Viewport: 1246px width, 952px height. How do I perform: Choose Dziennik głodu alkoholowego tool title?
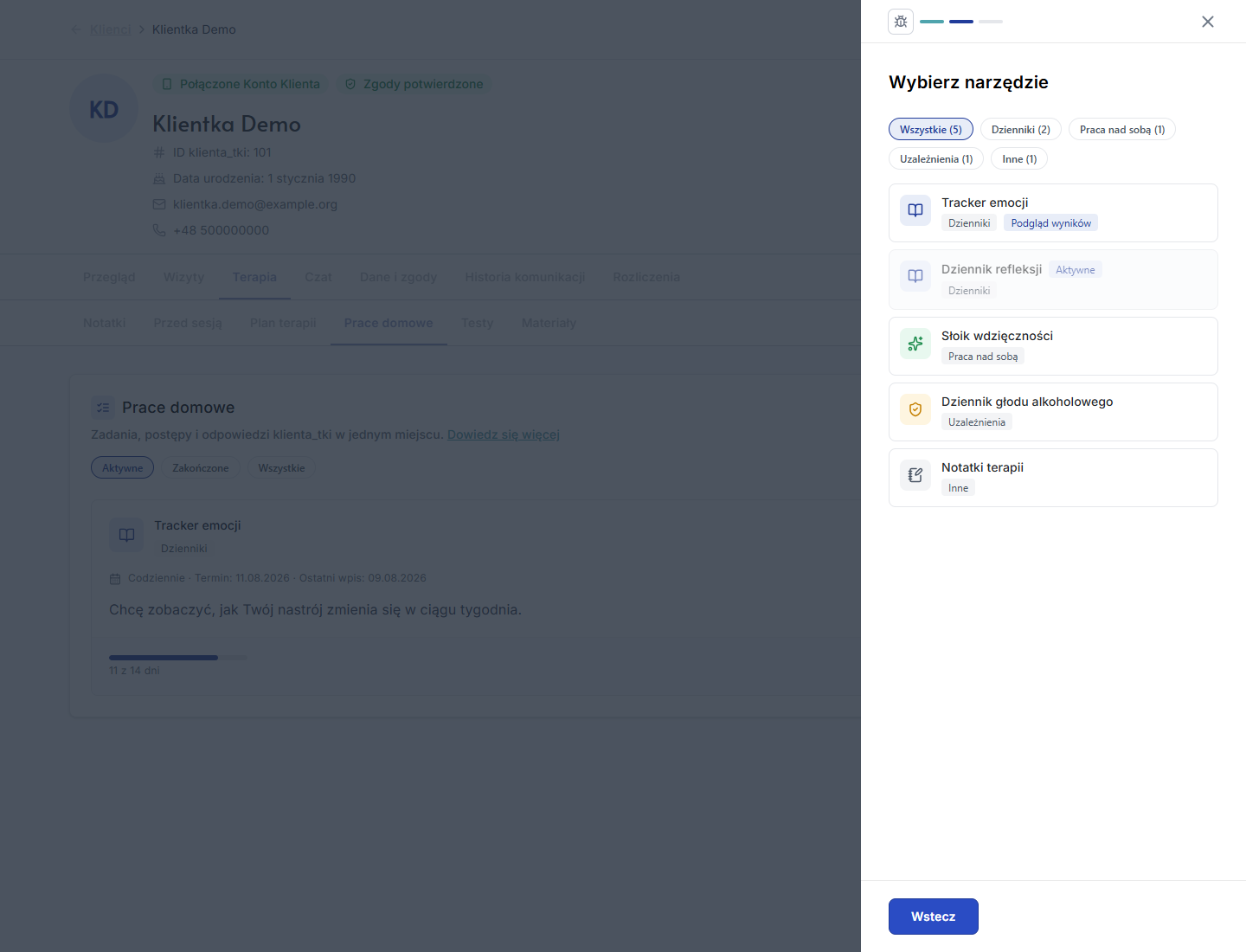(x=1027, y=402)
